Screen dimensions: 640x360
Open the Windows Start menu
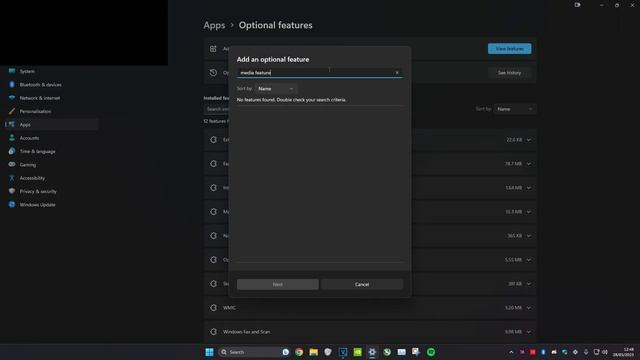pos(209,352)
